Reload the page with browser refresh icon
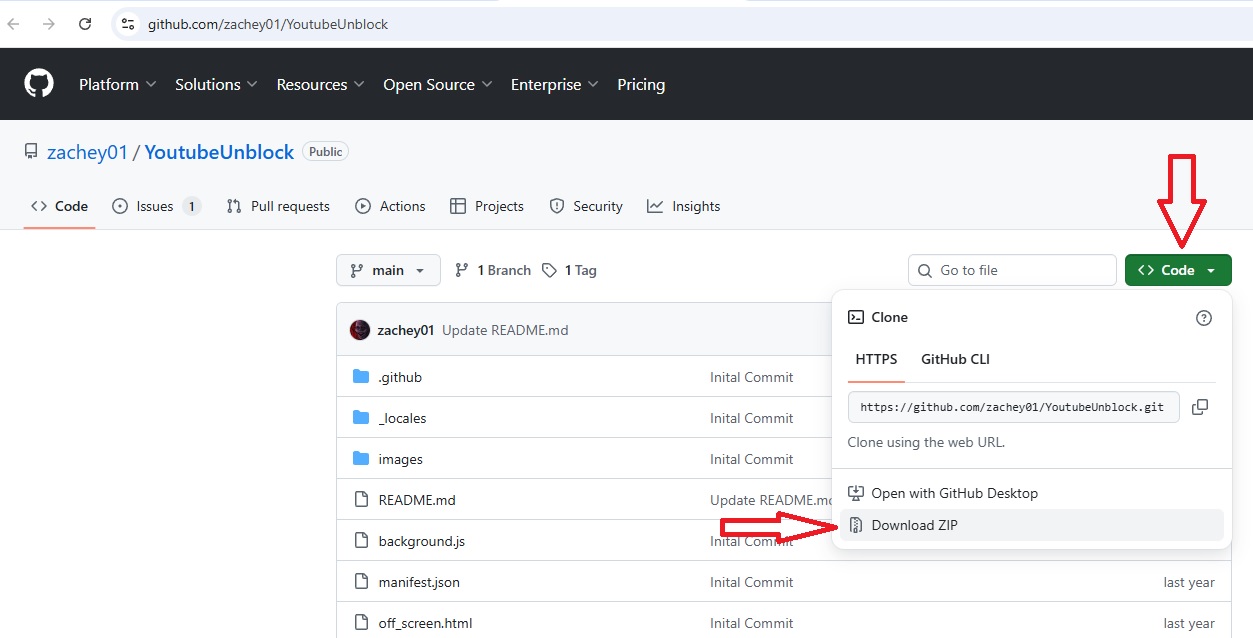 point(85,24)
